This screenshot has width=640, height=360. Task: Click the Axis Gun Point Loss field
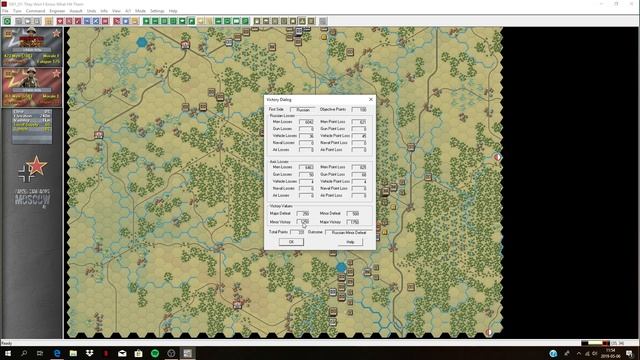pyautogui.click(x=359, y=174)
